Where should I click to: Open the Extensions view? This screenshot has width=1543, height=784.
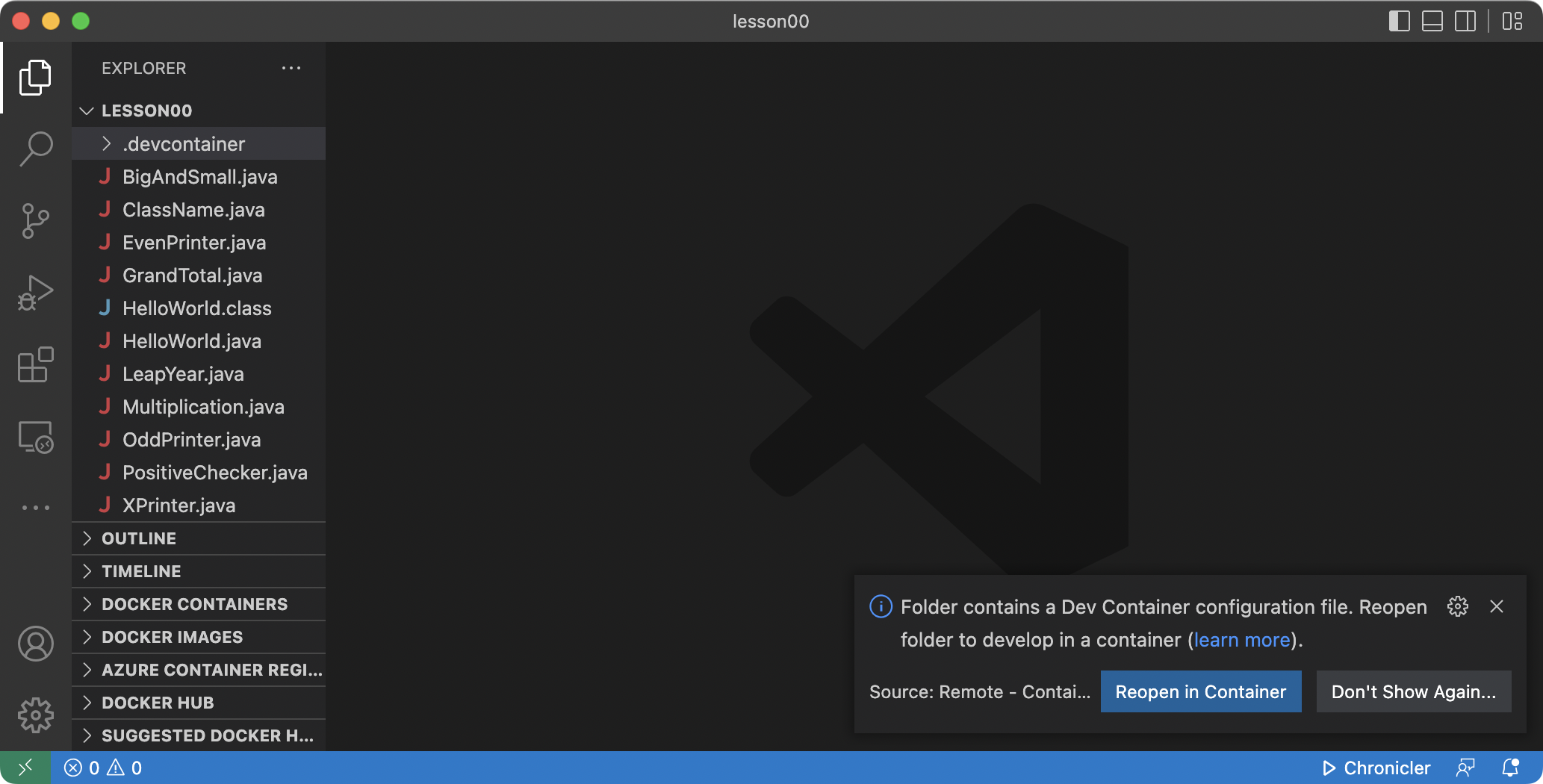pos(35,365)
